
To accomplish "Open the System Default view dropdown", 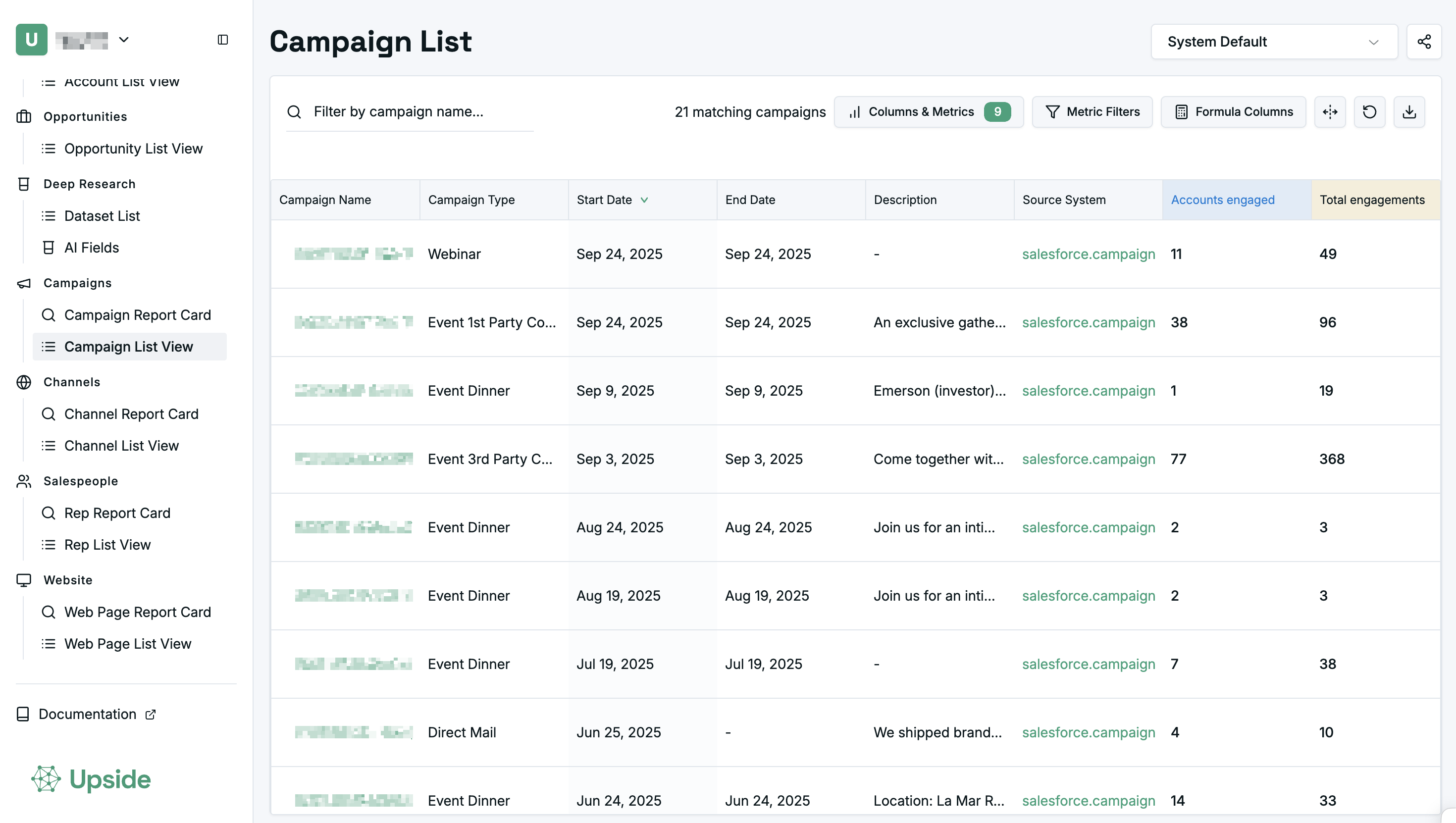I will click(x=1274, y=42).
